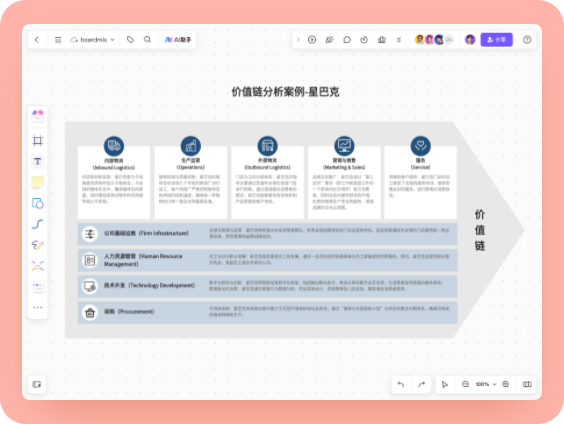Select the Human Resource Management label
Image resolution: width=564 pixels, height=424 pixels.
click(143, 260)
